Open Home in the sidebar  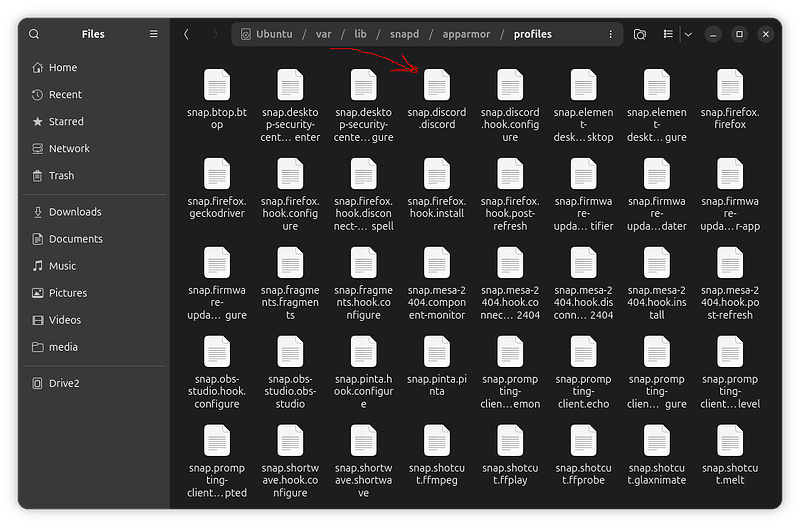pyautogui.click(x=62, y=67)
